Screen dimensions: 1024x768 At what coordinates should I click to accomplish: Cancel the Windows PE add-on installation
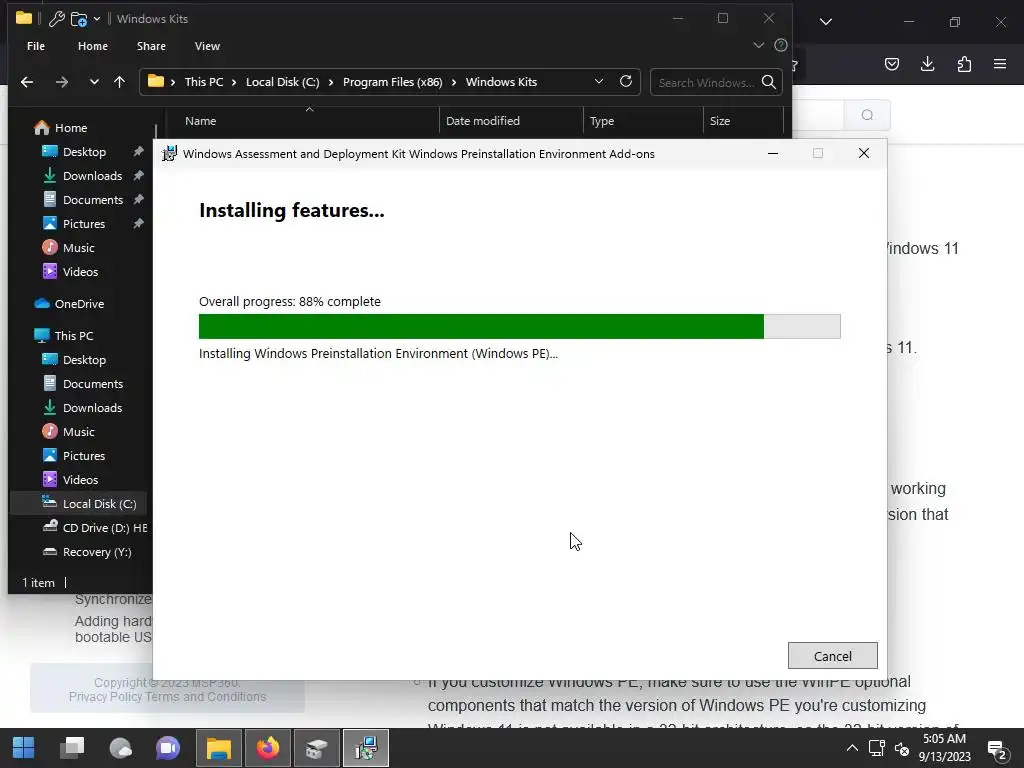click(832, 656)
